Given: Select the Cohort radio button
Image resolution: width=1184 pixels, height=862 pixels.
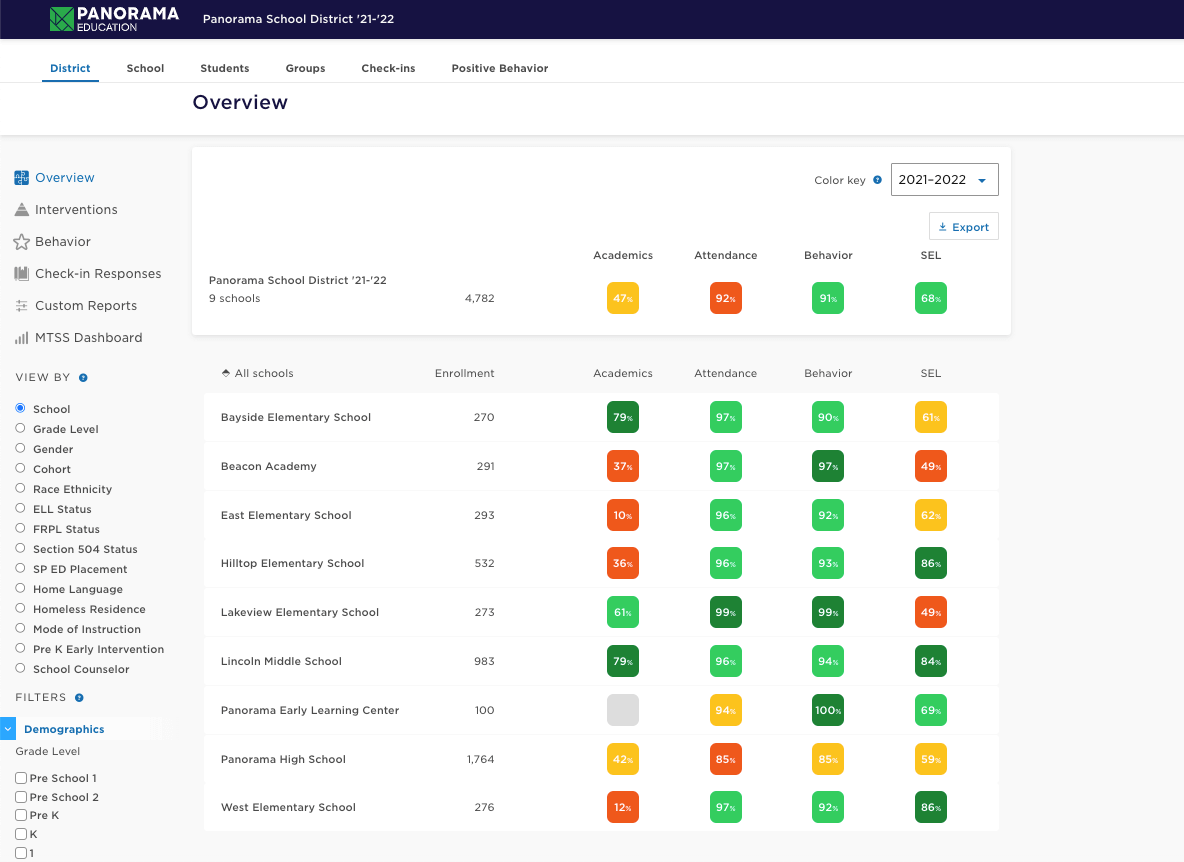Looking at the screenshot, I should coord(20,468).
